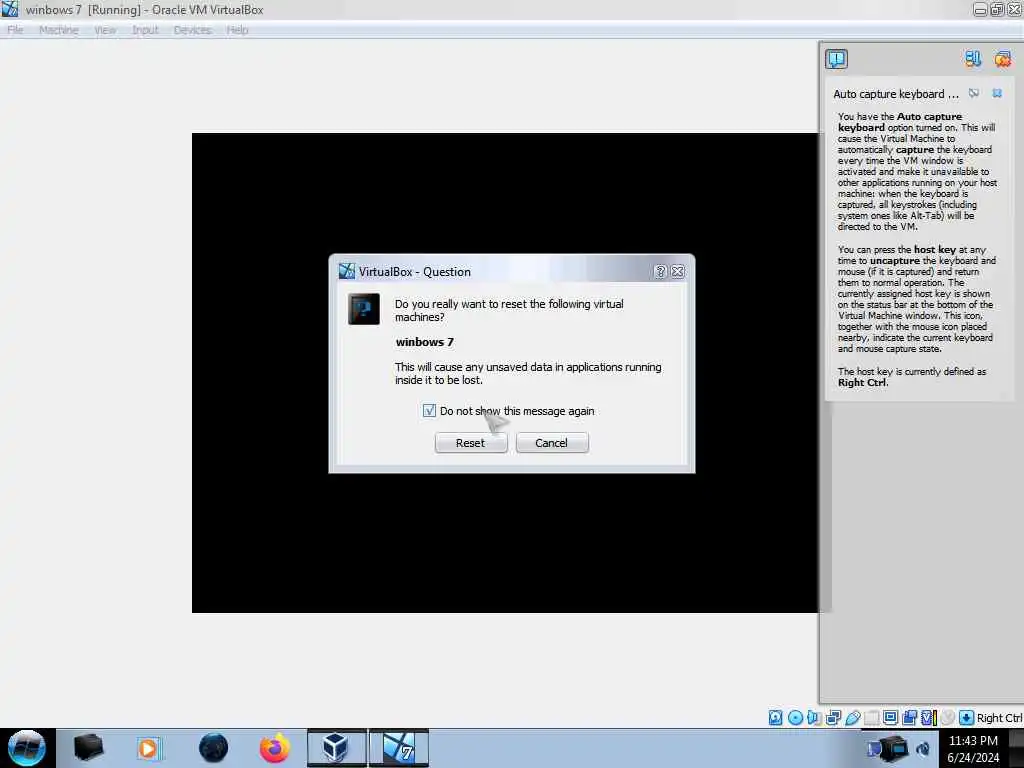The width and height of the screenshot is (1024, 768).
Task: Click the VirtualBox icon in main title bar
Action: (10, 9)
